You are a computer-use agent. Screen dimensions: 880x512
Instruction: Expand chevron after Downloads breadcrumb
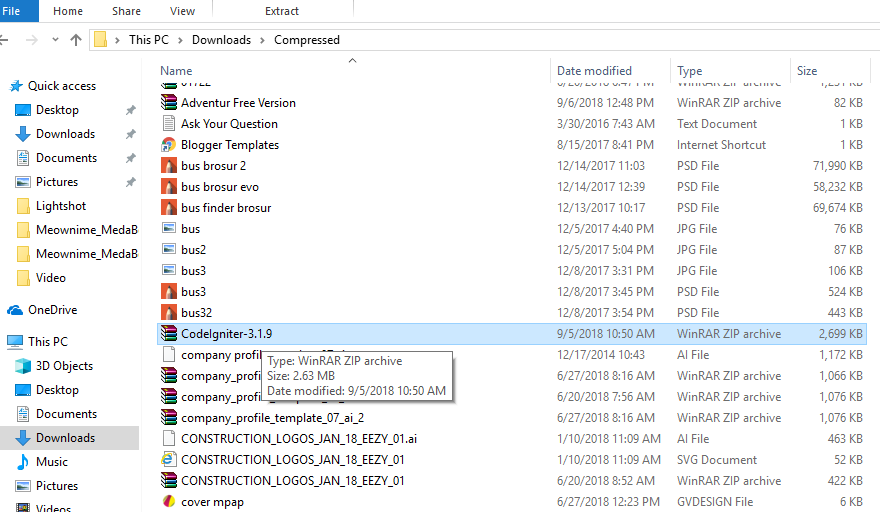click(262, 40)
